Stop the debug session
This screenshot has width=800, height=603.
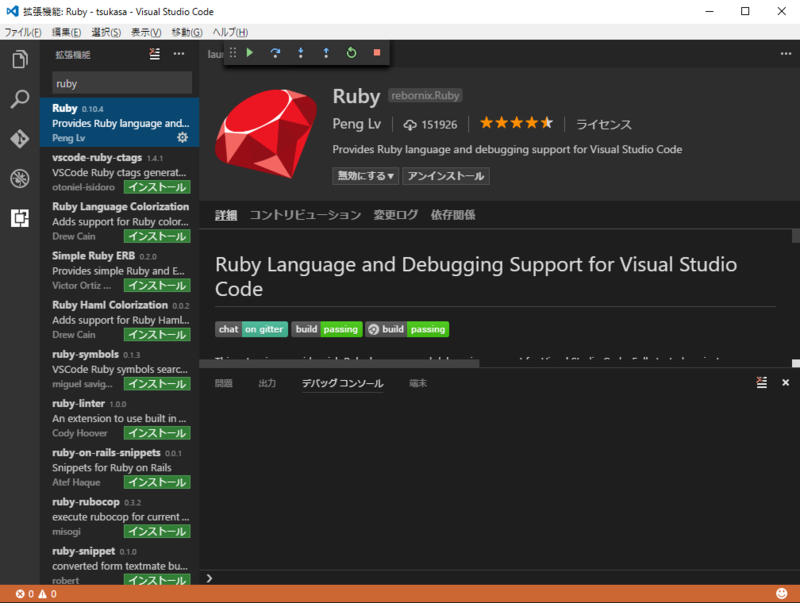[377, 53]
